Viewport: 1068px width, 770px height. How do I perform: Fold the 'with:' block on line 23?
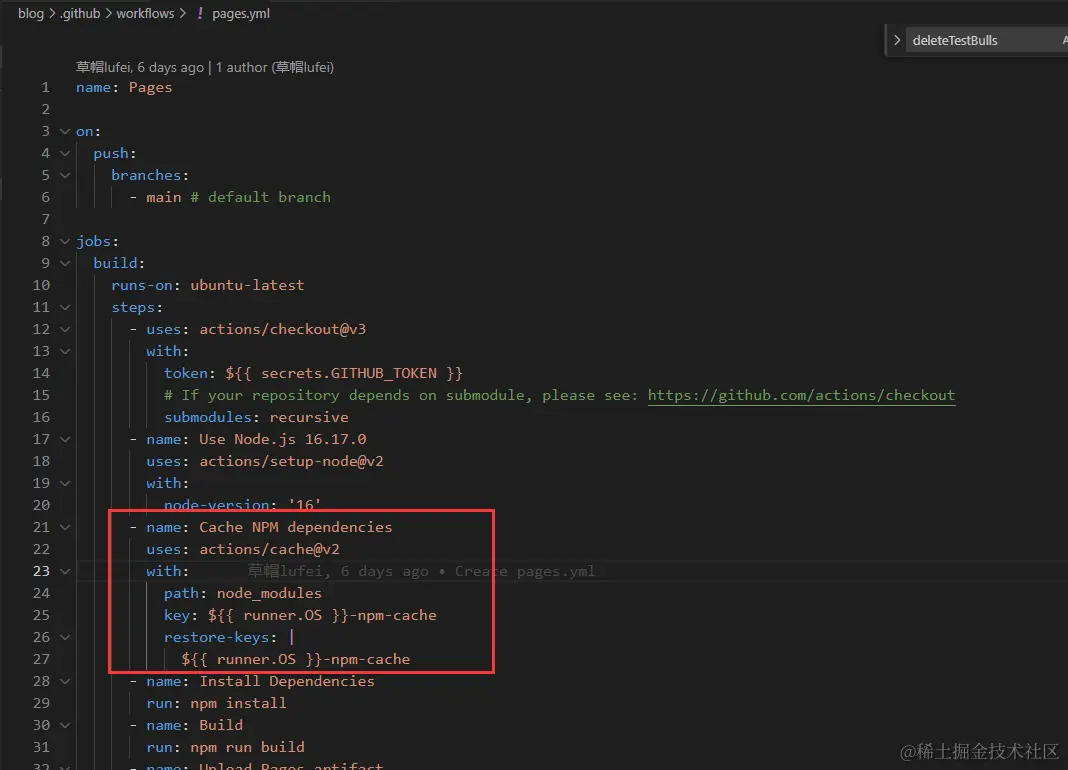[x=65, y=571]
